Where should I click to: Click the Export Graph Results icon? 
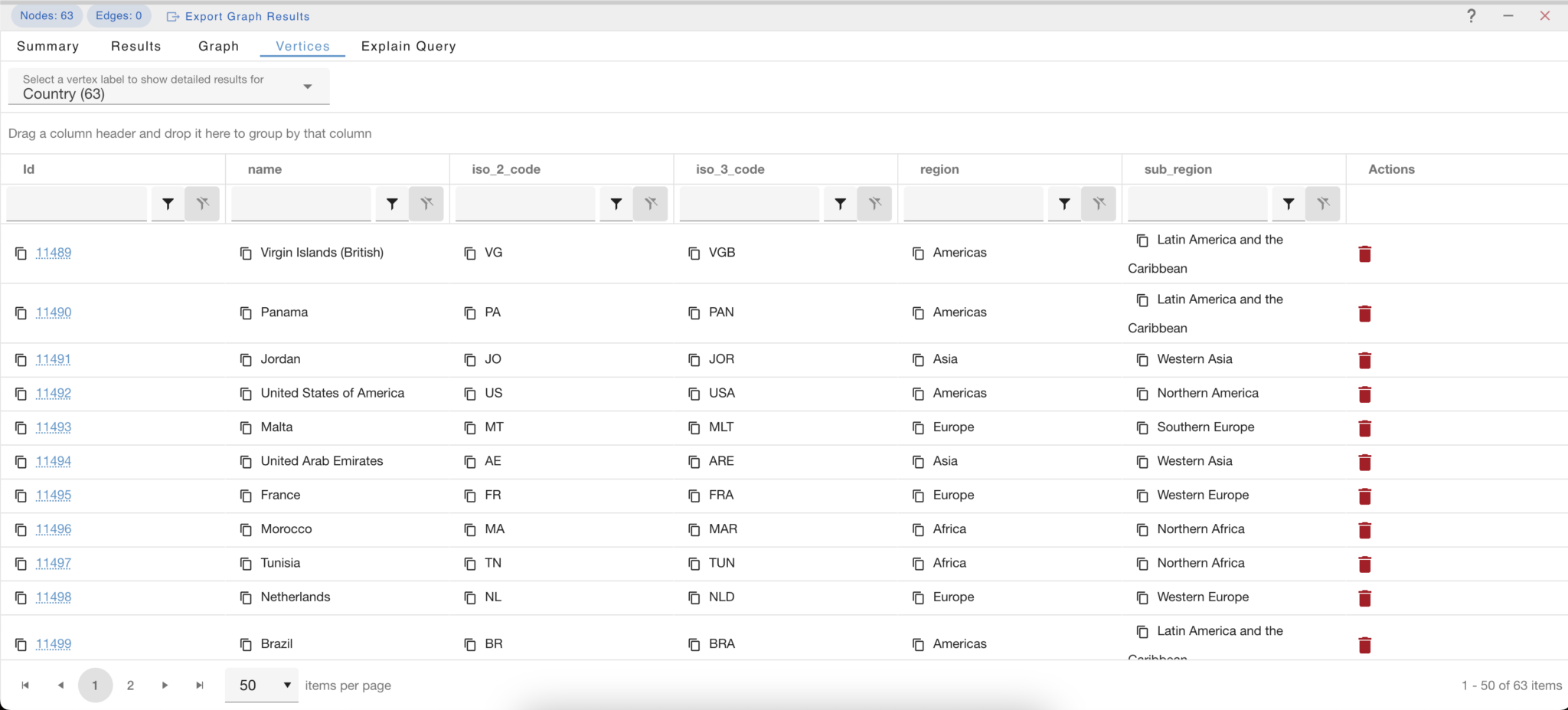tap(172, 16)
